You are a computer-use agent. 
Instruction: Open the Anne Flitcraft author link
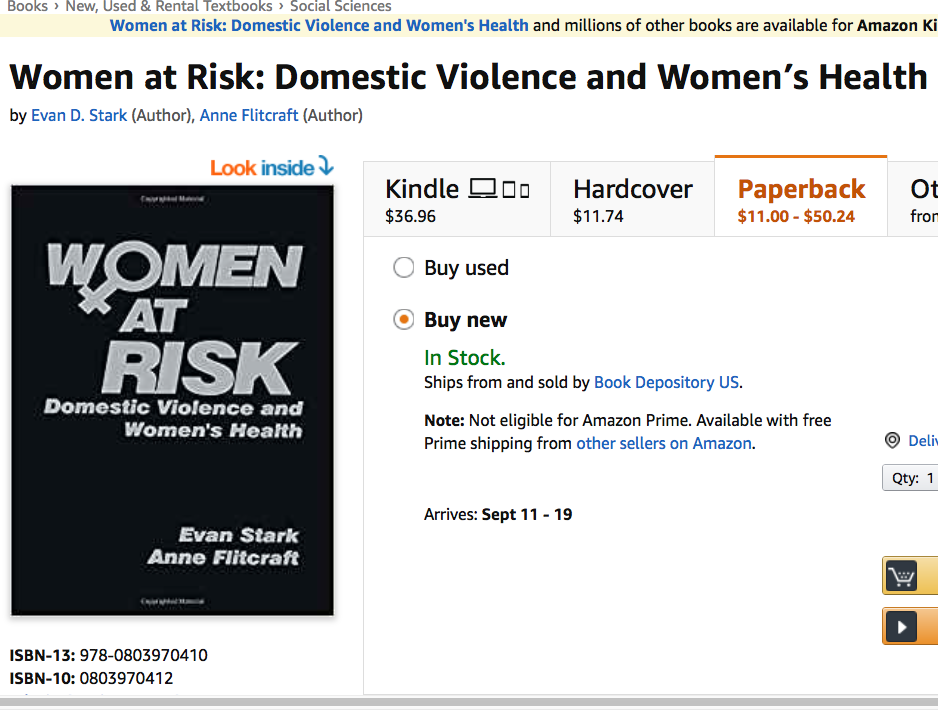(249, 115)
